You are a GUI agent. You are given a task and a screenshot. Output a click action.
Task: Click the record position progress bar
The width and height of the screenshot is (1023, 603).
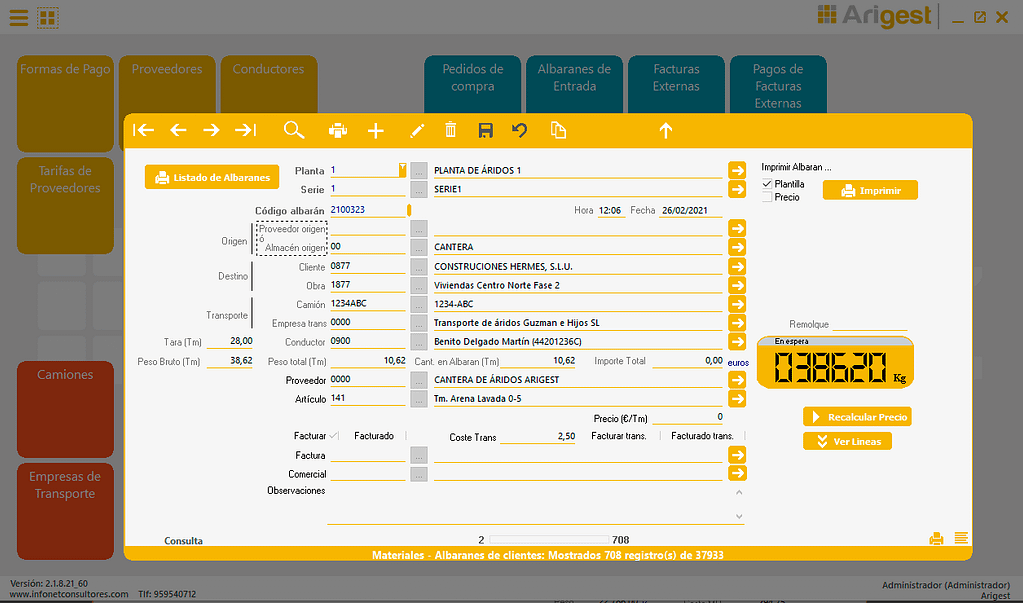point(549,540)
